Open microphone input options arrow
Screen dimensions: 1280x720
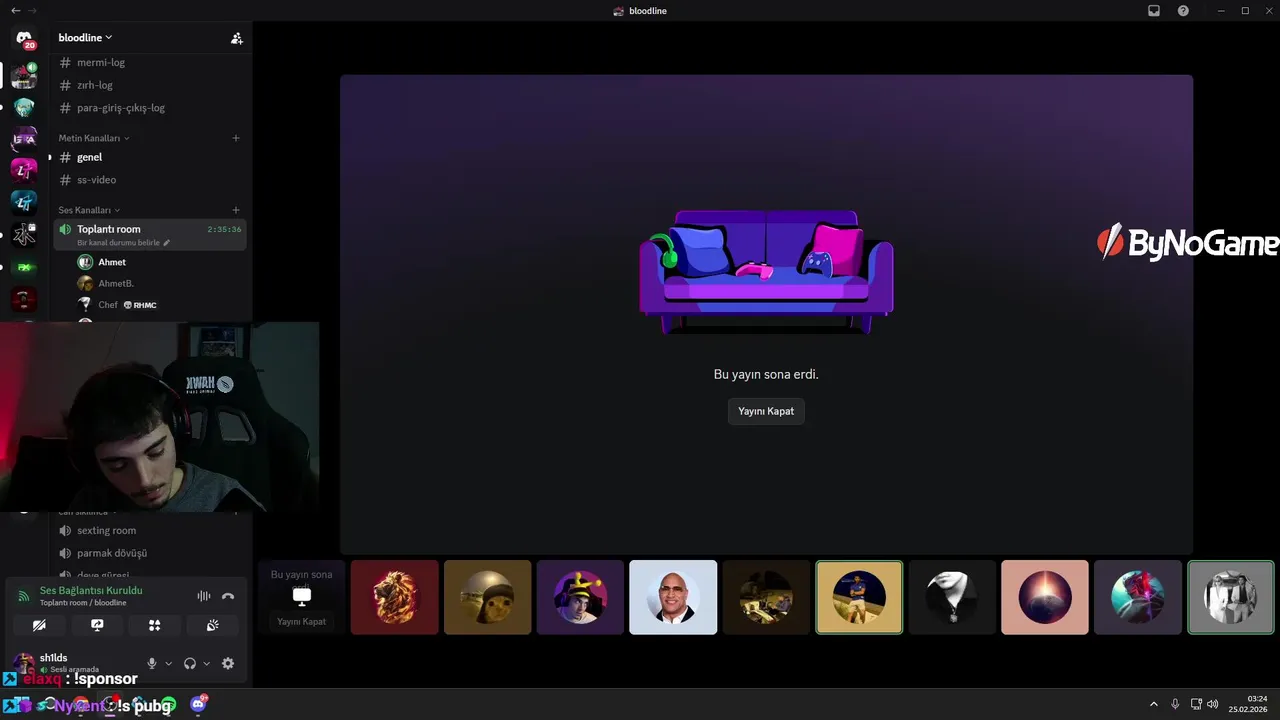click(168, 663)
